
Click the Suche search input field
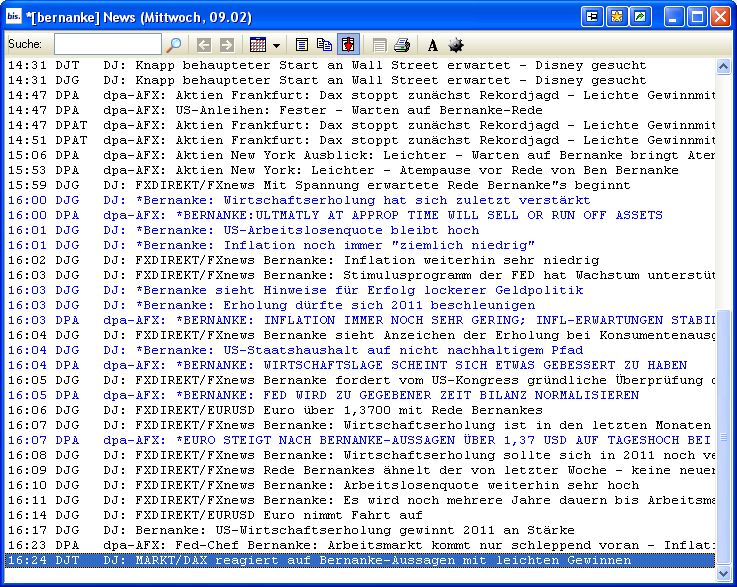108,44
